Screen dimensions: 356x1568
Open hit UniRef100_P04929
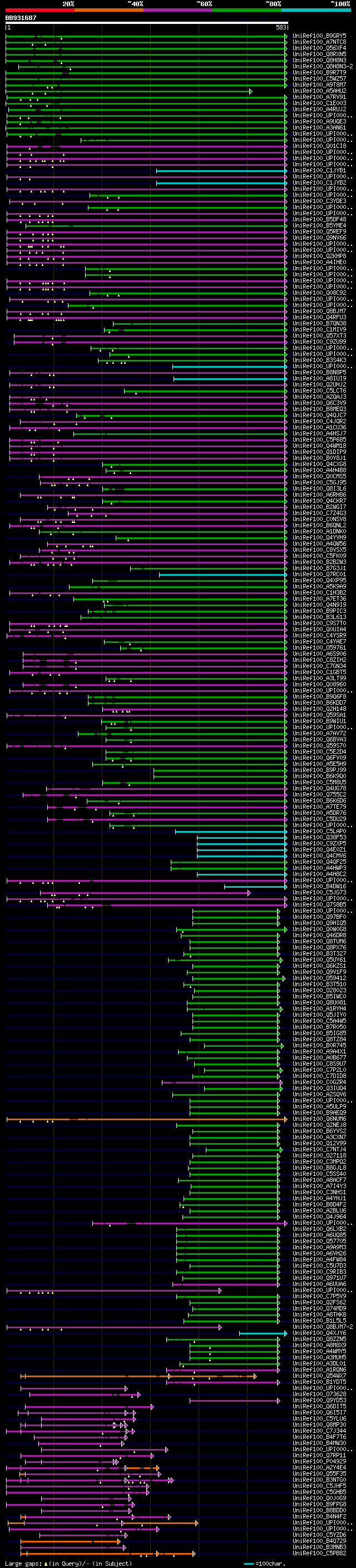point(319,1461)
